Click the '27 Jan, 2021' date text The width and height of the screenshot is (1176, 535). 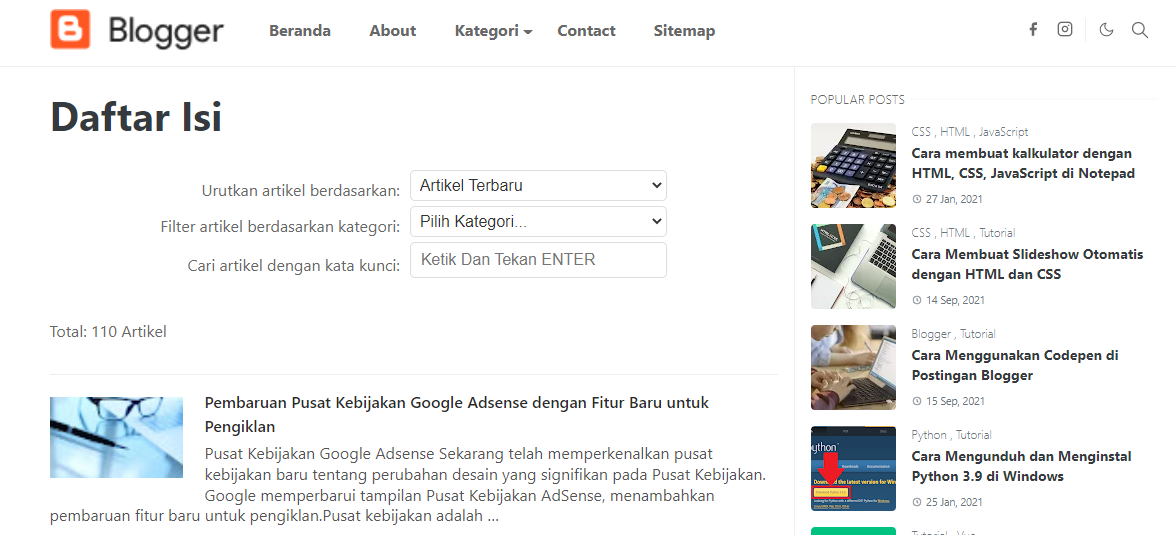[953, 199]
